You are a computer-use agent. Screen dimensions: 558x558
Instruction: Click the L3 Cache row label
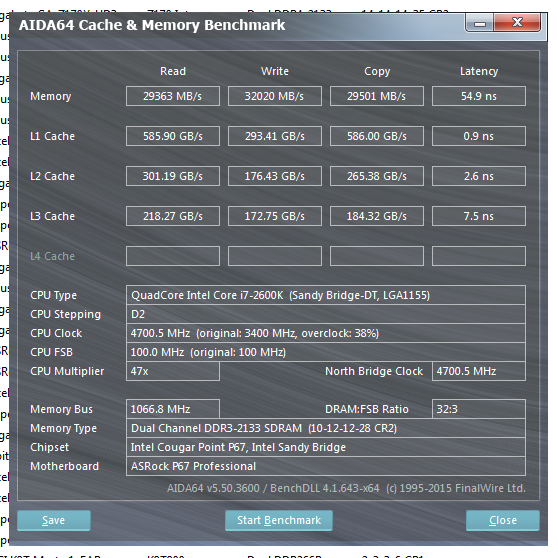pyautogui.click(x=52, y=216)
